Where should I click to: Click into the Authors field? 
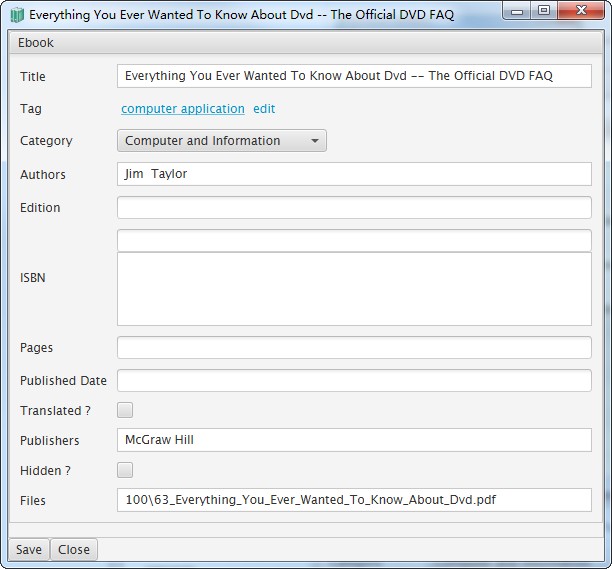(354, 174)
